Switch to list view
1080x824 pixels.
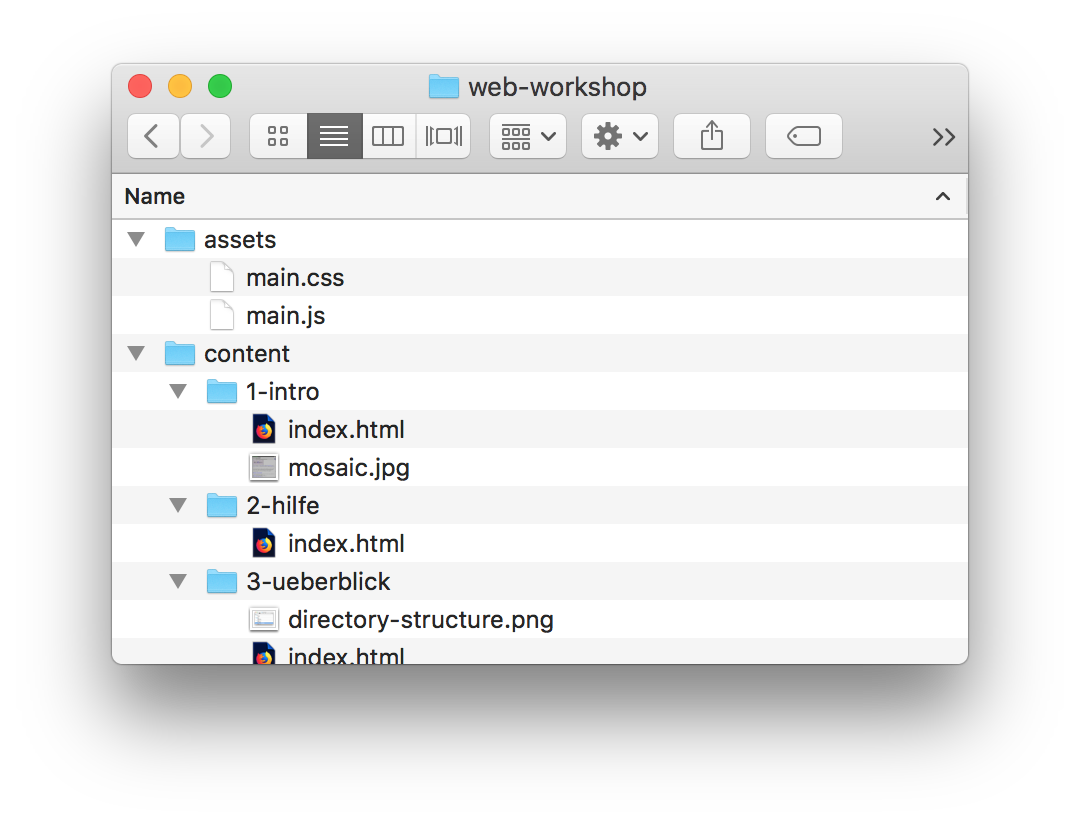tap(335, 136)
